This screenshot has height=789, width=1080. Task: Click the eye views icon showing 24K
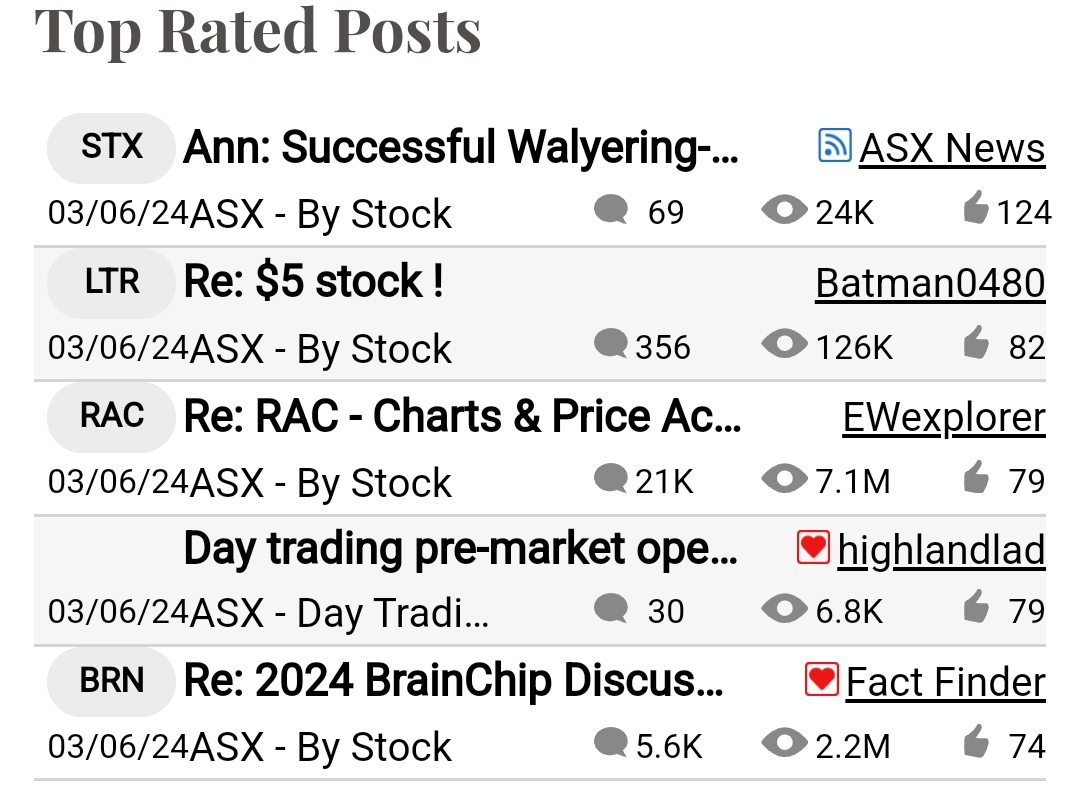pyautogui.click(x=784, y=209)
